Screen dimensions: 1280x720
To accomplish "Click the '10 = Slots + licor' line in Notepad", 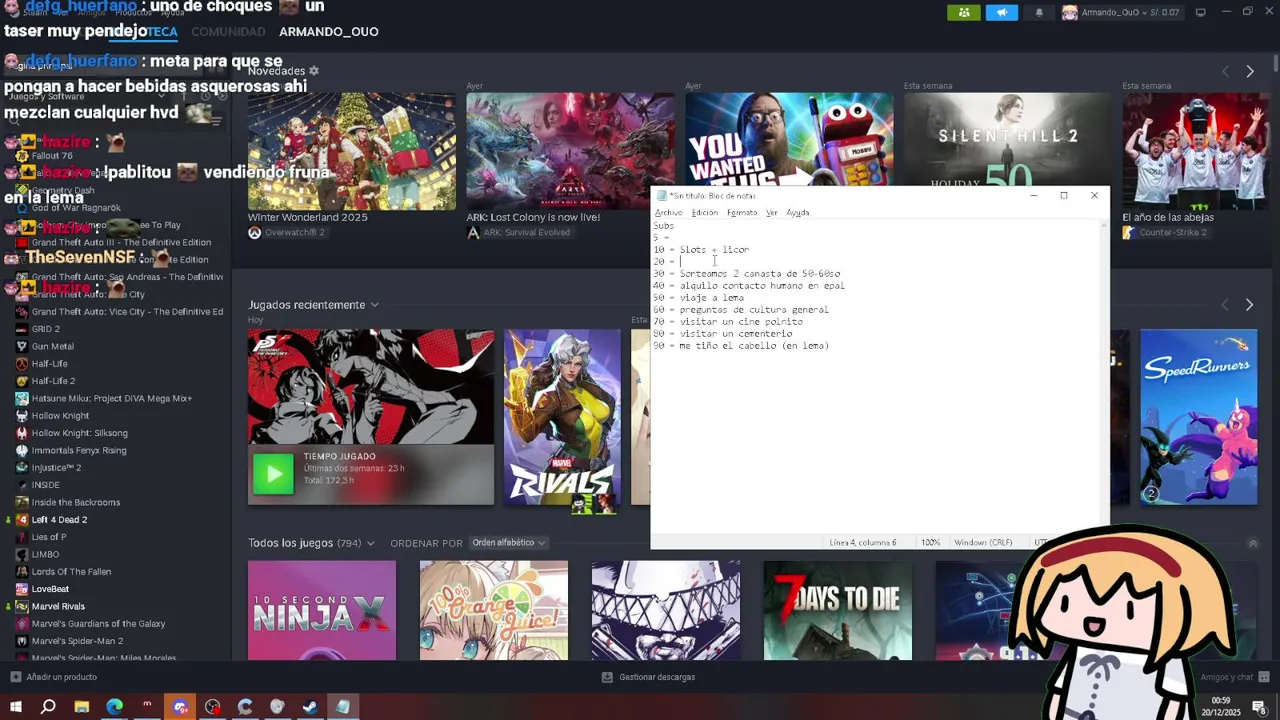I will [x=701, y=250].
